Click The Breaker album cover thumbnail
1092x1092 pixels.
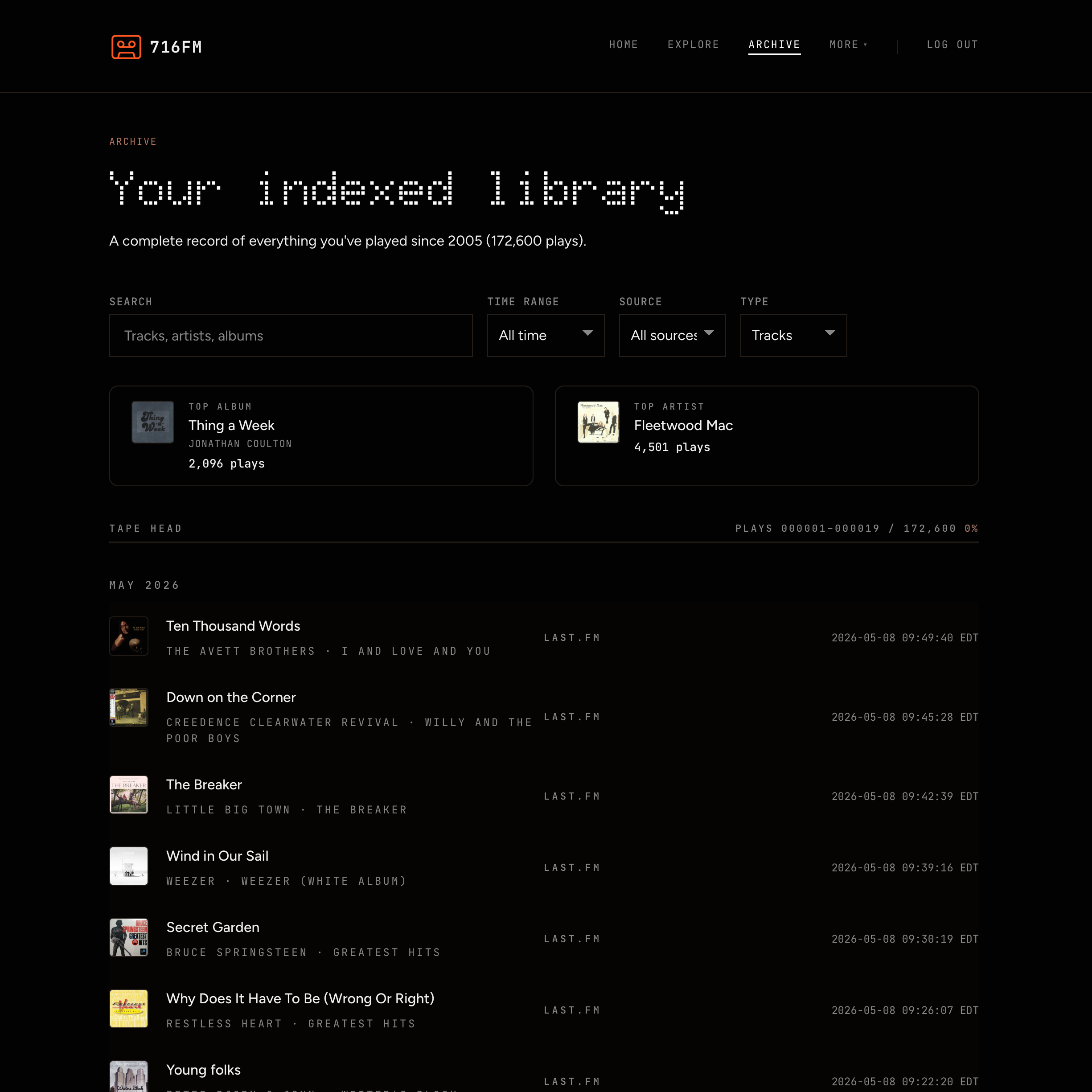pos(129,795)
